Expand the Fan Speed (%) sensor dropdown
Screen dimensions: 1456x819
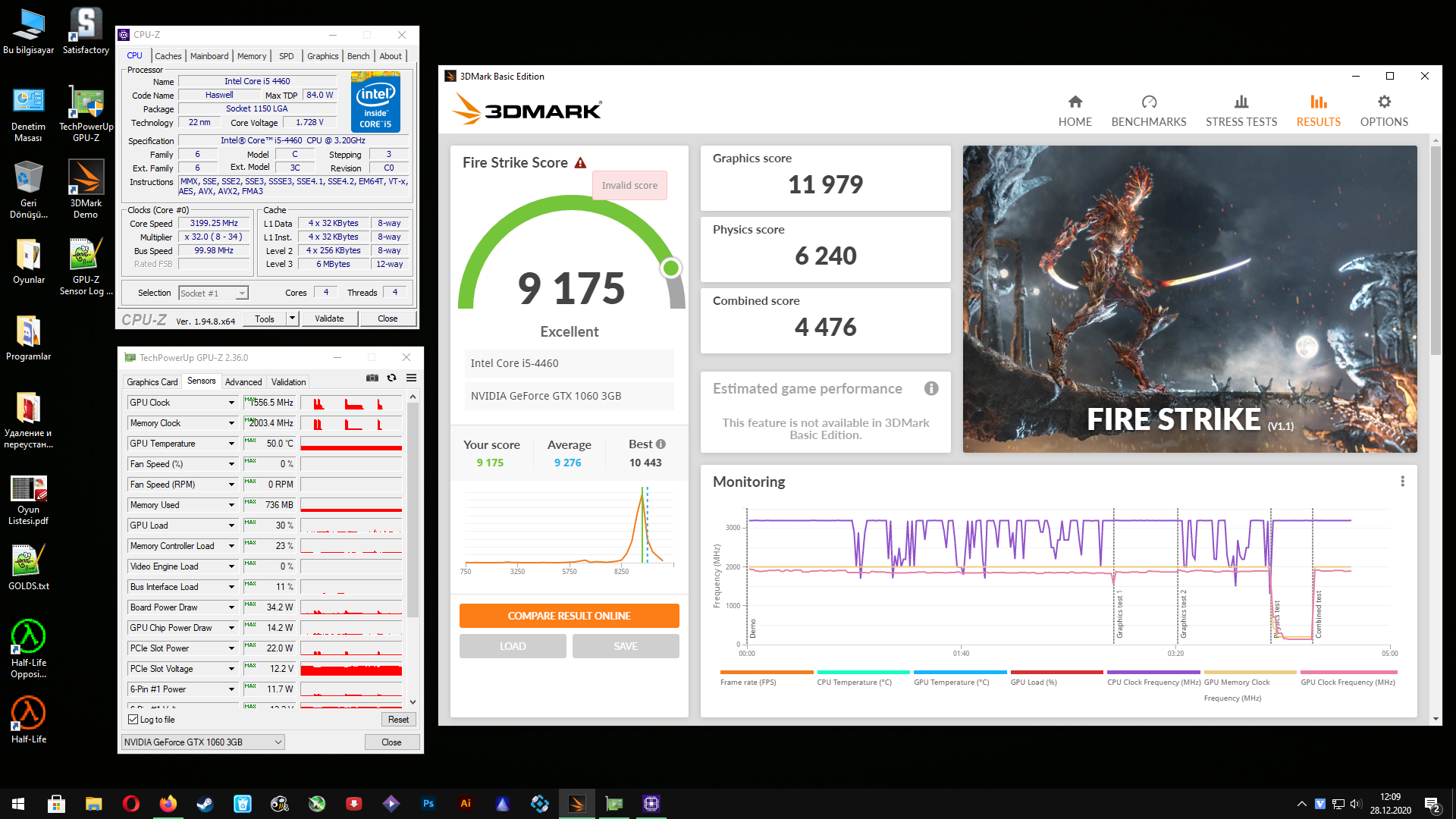[231, 464]
